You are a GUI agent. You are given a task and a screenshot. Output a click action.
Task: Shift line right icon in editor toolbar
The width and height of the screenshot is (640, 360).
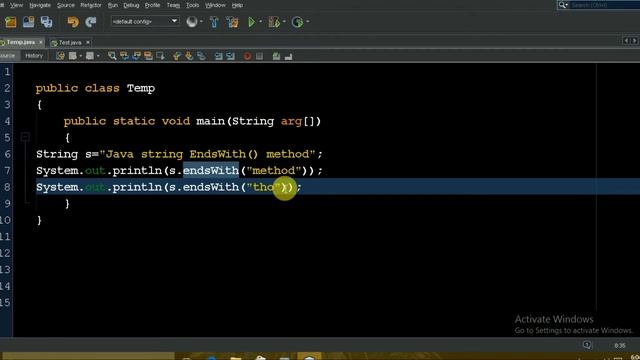(231, 56)
